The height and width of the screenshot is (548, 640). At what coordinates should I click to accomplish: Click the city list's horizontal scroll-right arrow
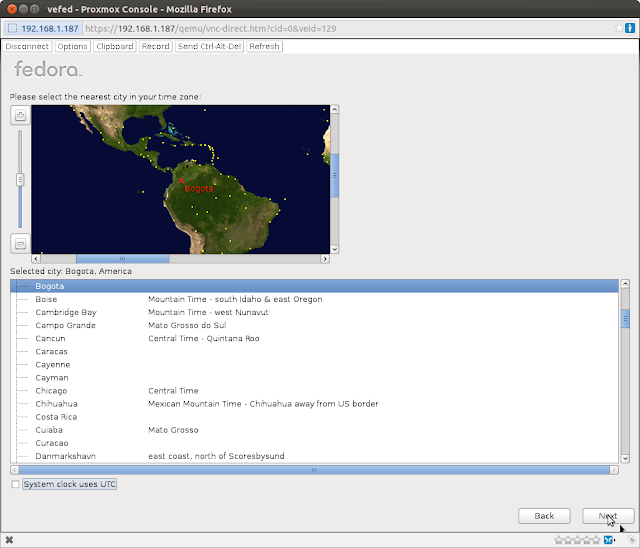coord(614,470)
